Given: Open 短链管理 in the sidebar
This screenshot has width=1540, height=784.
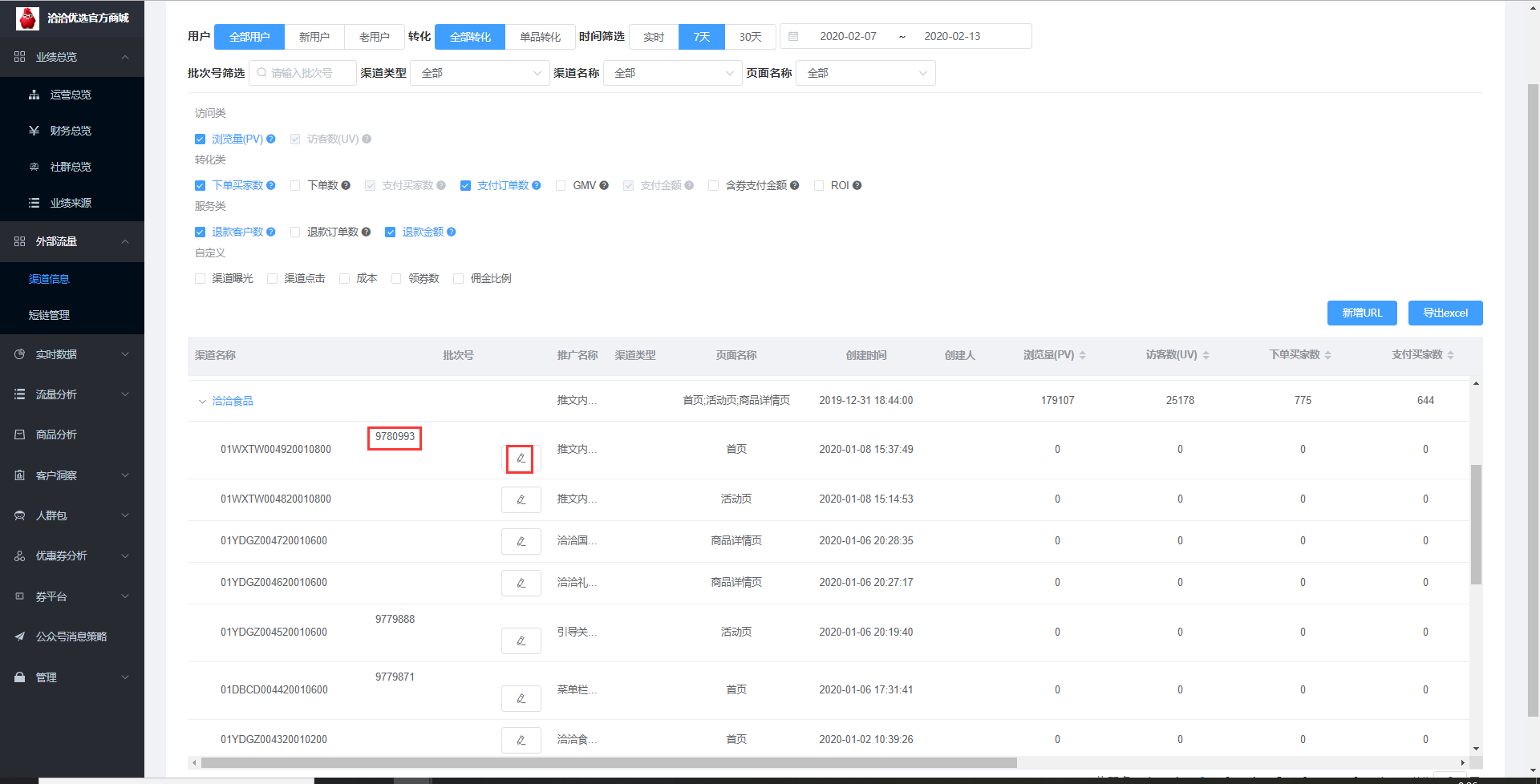Looking at the screenshot, I should [49, 315].
